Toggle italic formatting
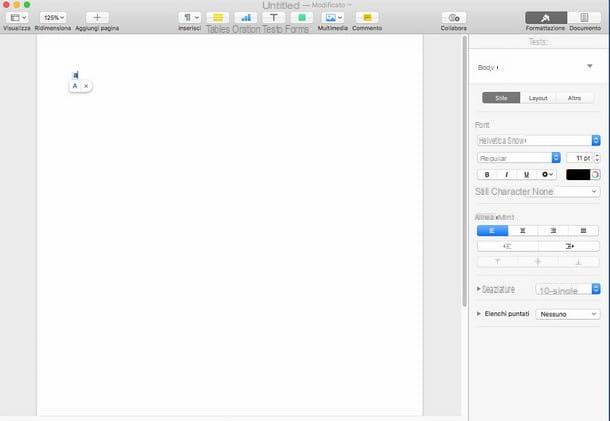Image resolution: width=610 pixels, height=421 pixels. tap(507, 175)
